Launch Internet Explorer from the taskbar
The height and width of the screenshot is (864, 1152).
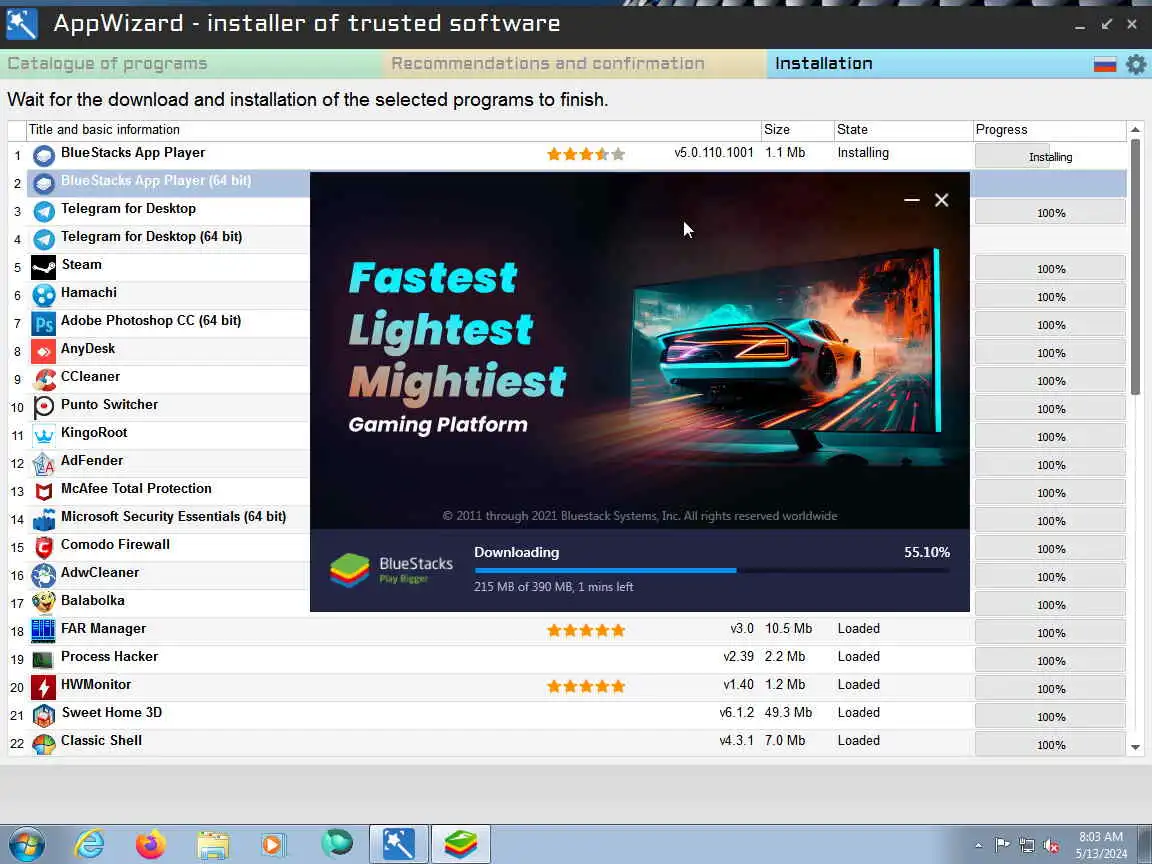click(90, 844)
